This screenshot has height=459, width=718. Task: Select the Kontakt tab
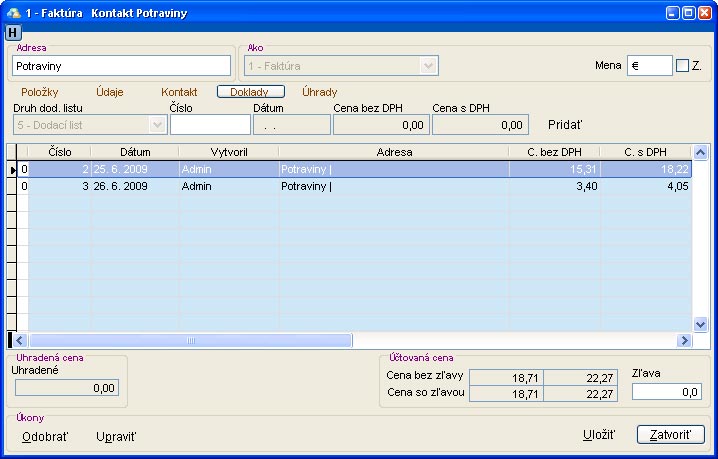(x=179, y=92)
